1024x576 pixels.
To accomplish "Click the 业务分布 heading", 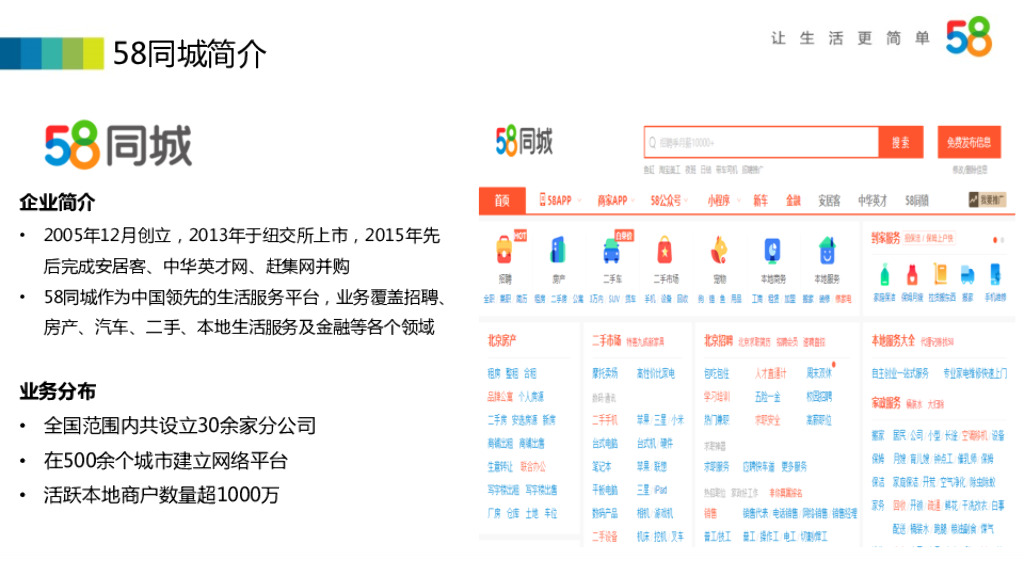I will pyautogui.click(x=57, y=391).
